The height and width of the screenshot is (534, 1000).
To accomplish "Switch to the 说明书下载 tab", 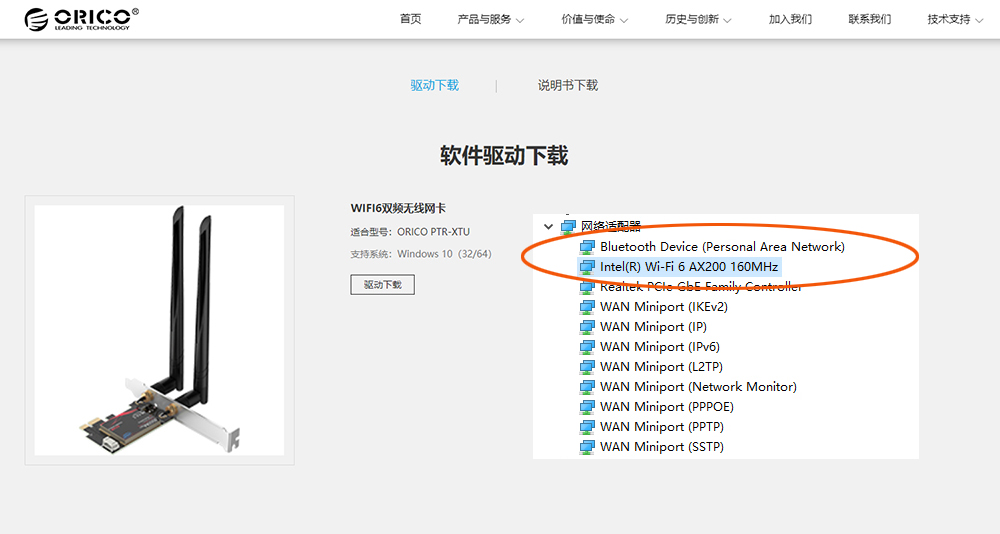I will tap(568, 85).
